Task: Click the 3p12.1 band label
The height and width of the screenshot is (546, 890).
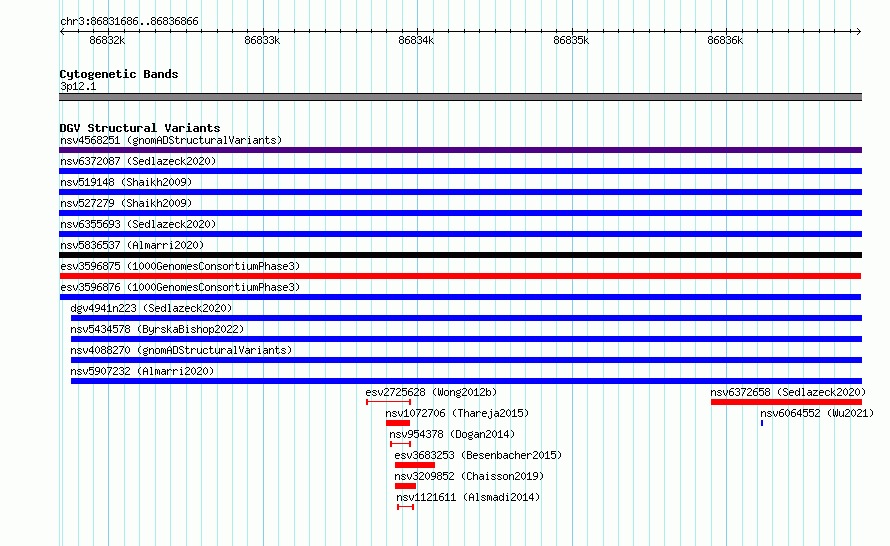Action: pos(78,86)
